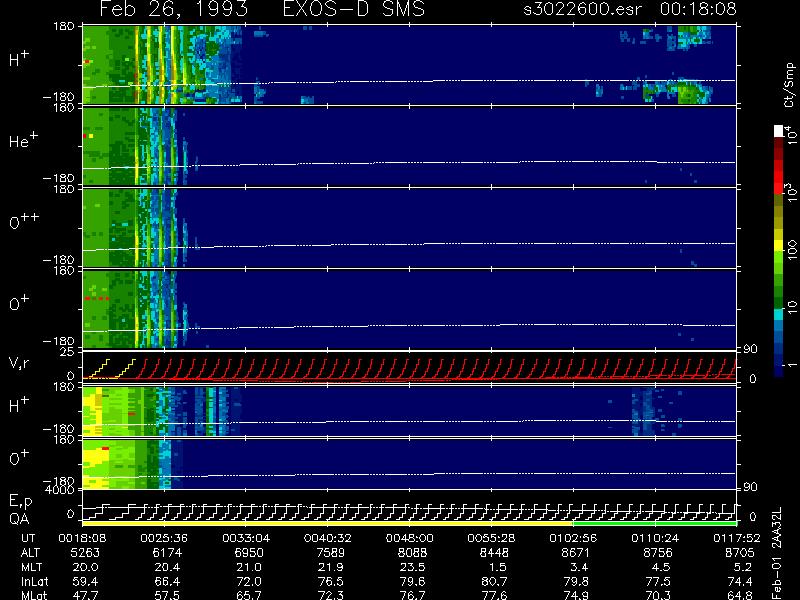This screenshot has height=600, width=800.
Task: Click ALT value "8671"
Action: coord(576,553)
